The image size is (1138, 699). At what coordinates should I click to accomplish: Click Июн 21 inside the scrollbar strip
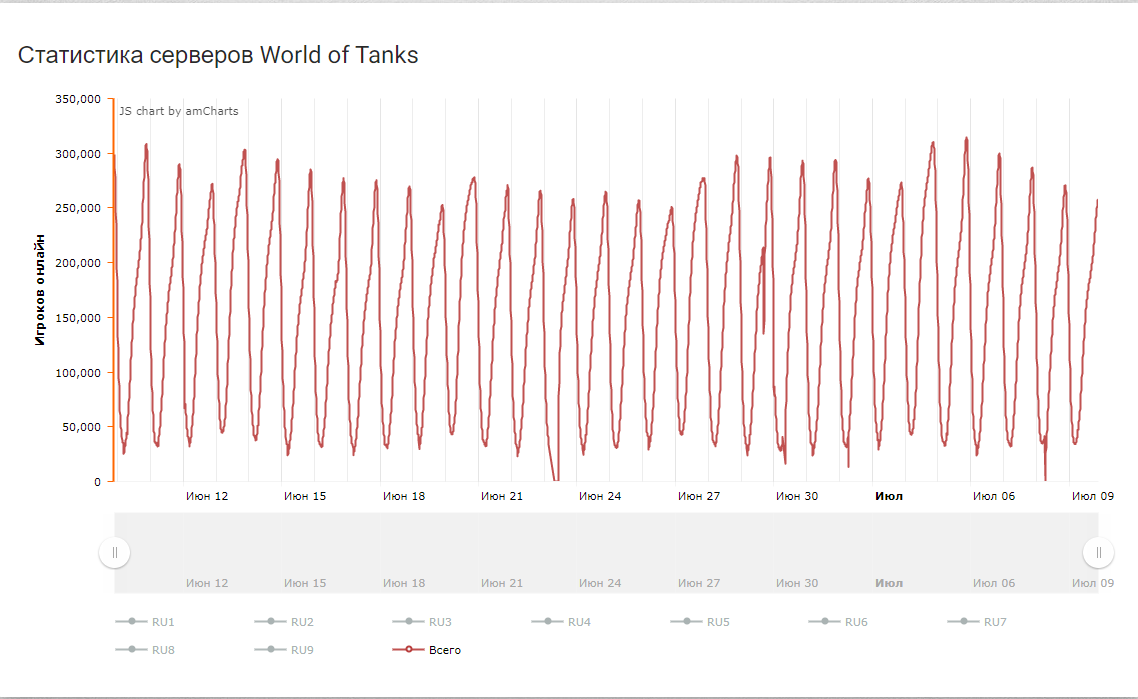pos(502,583)
